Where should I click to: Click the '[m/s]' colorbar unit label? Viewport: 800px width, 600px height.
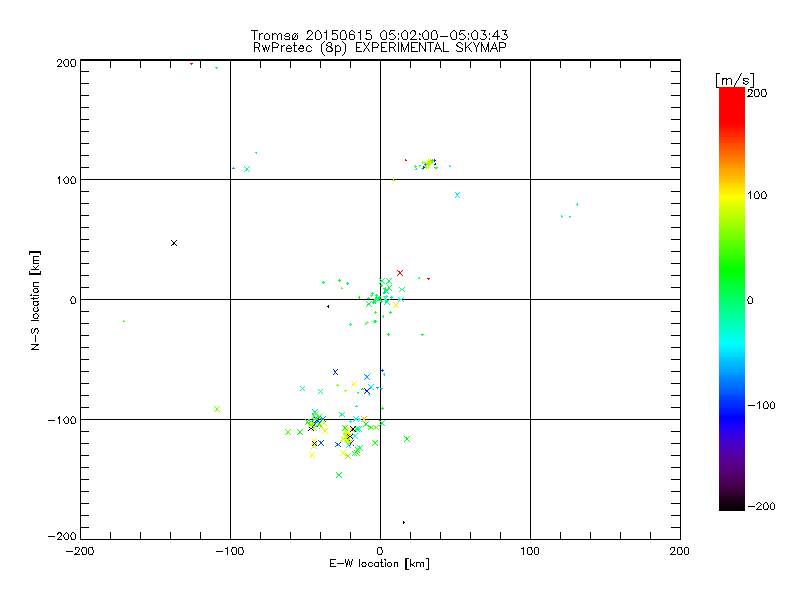(735, 80)
